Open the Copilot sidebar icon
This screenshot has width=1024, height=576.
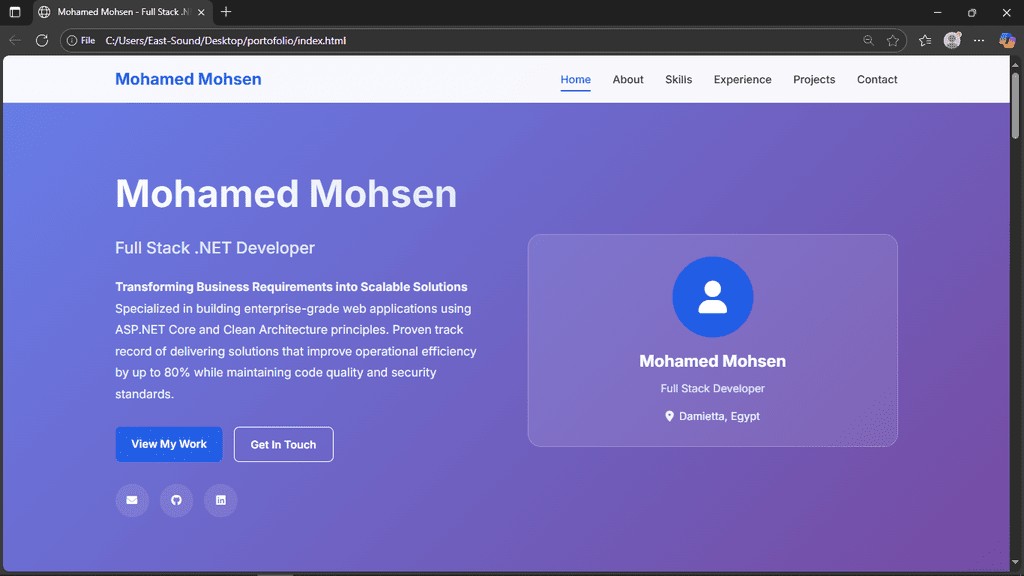click(1007, 40)
